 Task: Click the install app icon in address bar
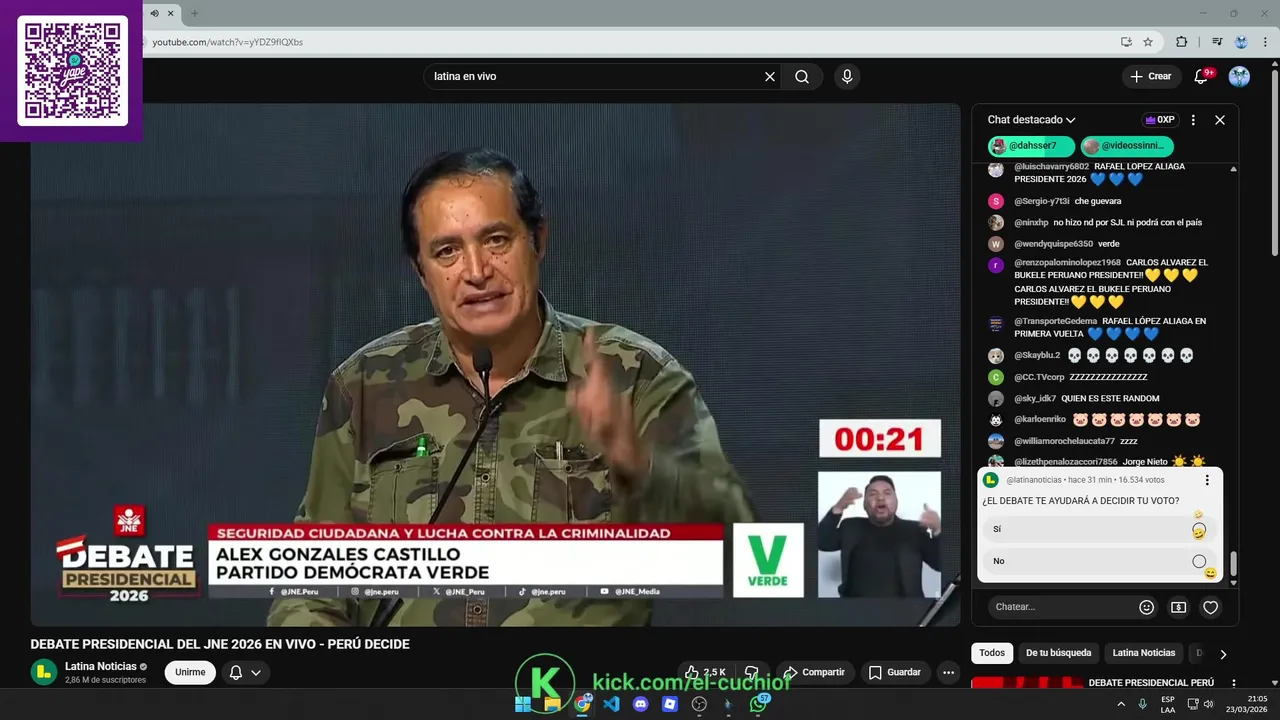pos(1126,42)
